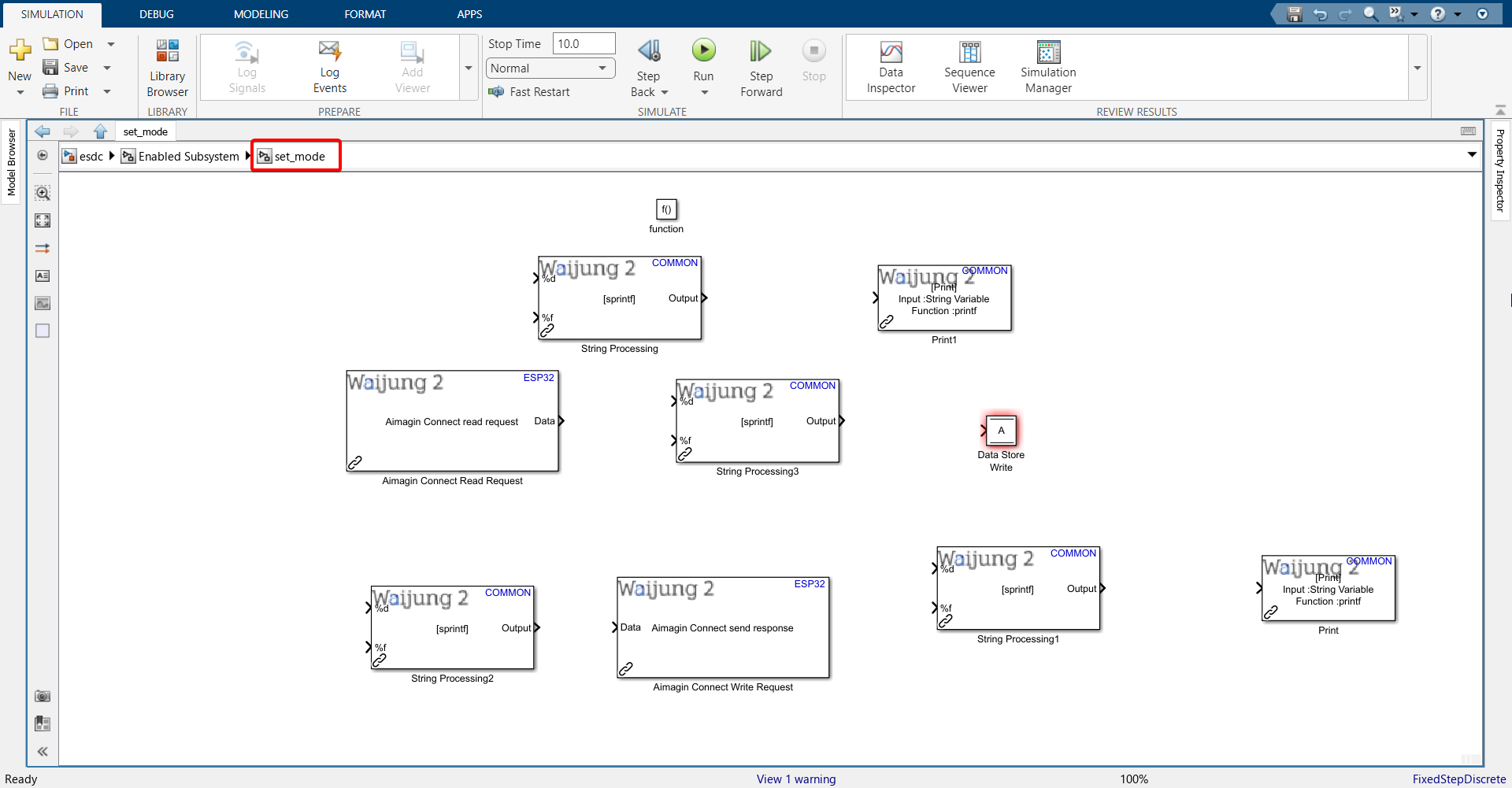Image resolution: width=1512 pixels, height=788 pixels.
Task: Open the Help question mark icon
Action: 1438,14
